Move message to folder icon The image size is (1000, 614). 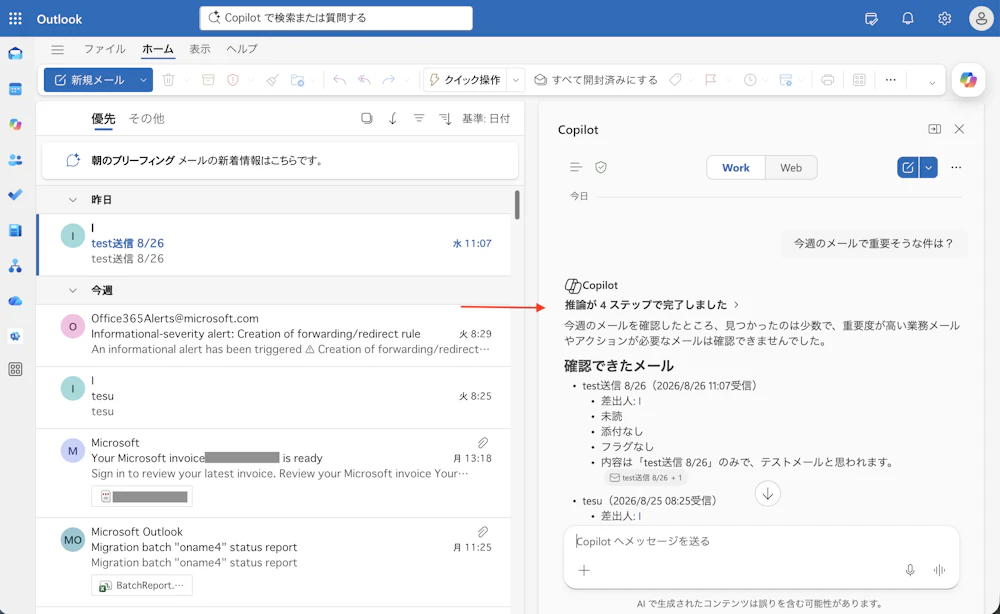click(x=297, y=80)
